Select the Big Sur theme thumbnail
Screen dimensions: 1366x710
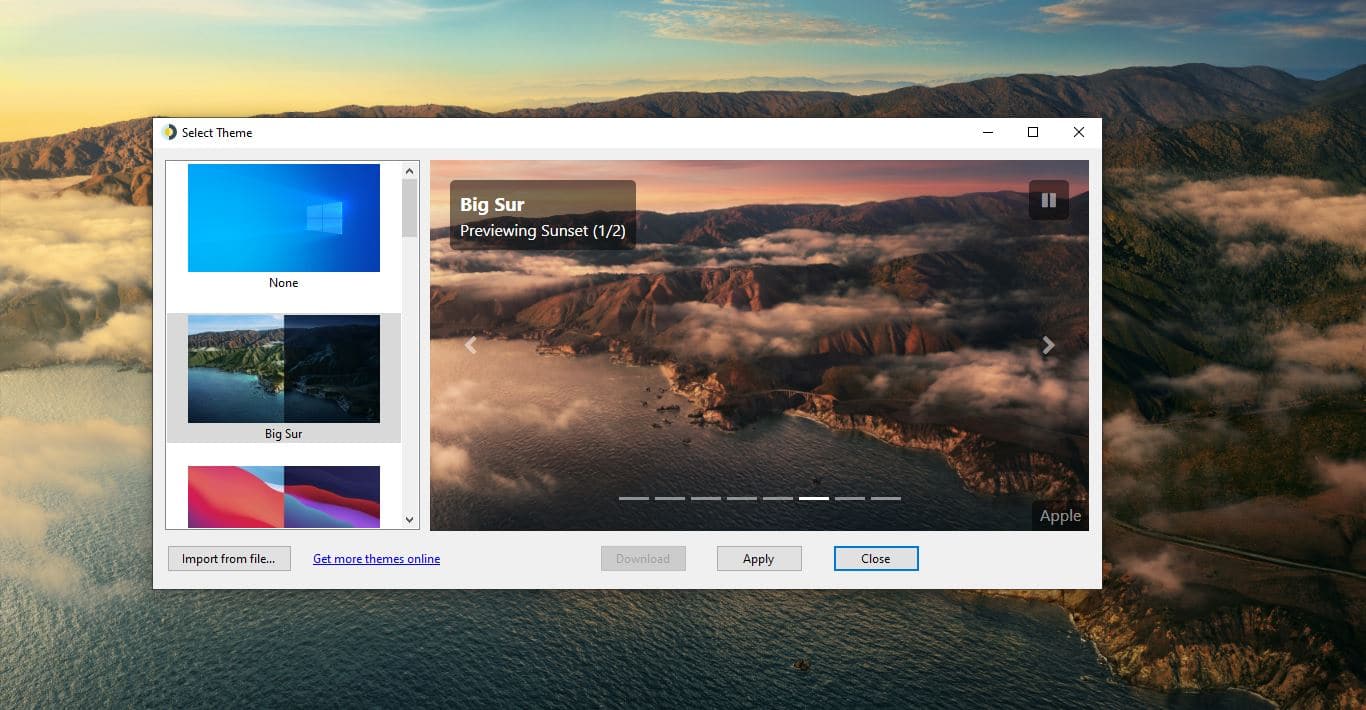click(284, 369)
